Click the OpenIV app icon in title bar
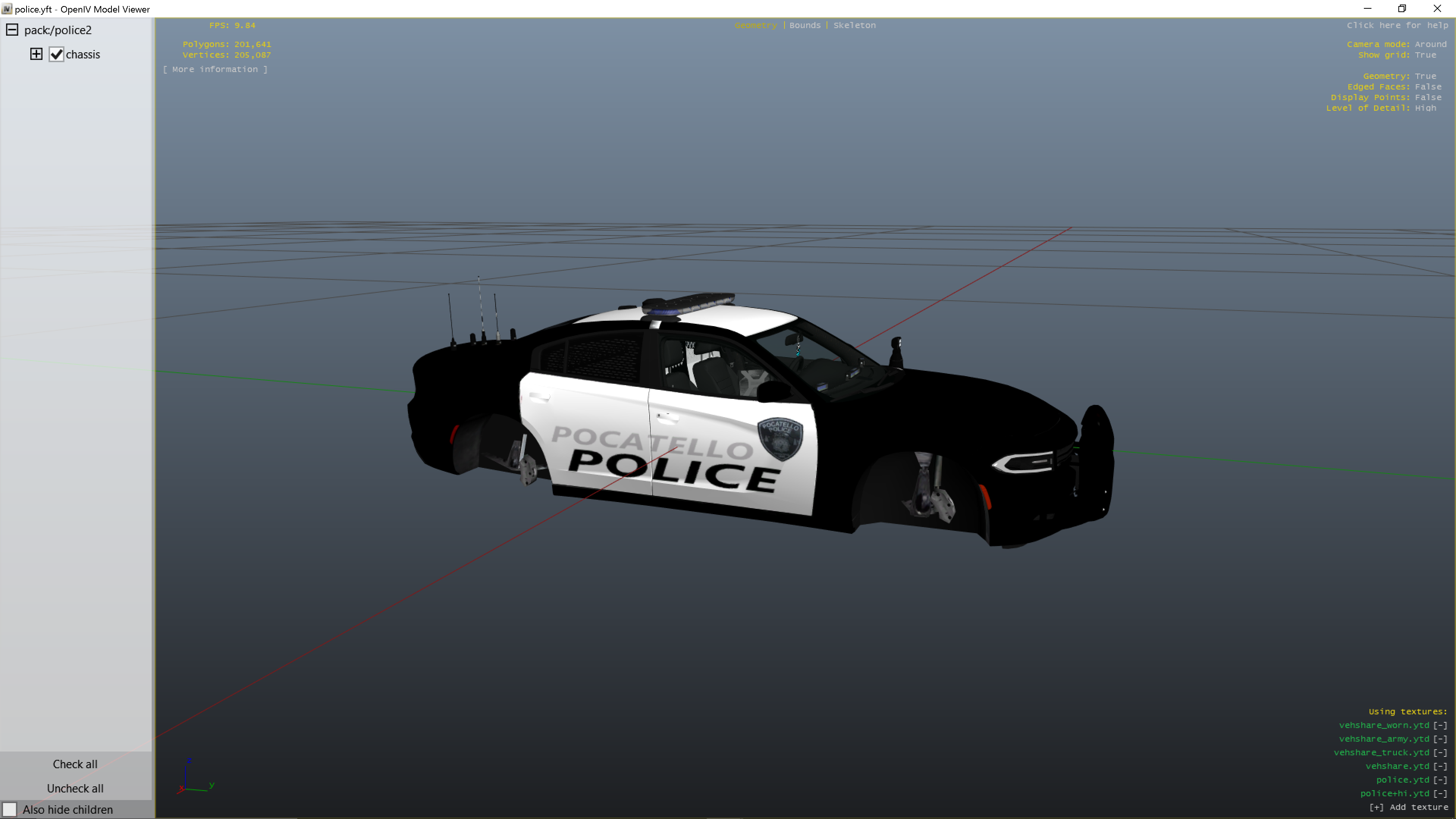 (x=7, y=9)
